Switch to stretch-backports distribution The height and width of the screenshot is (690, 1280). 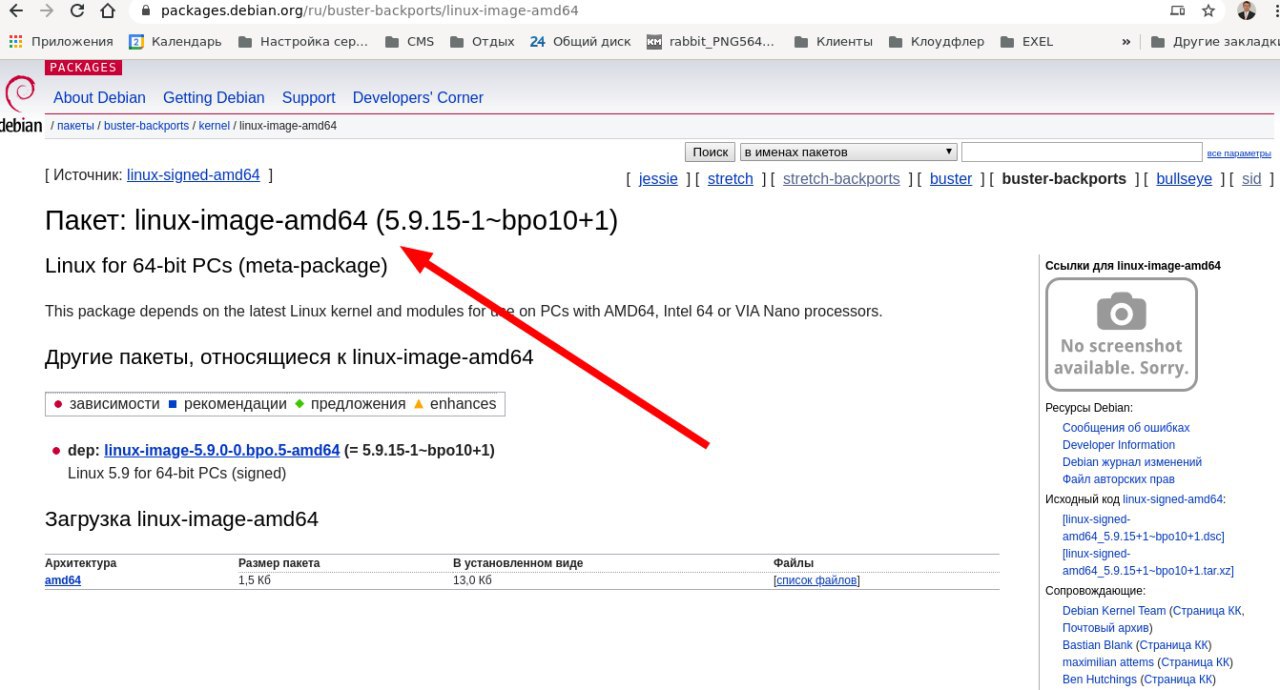(841, 179)
